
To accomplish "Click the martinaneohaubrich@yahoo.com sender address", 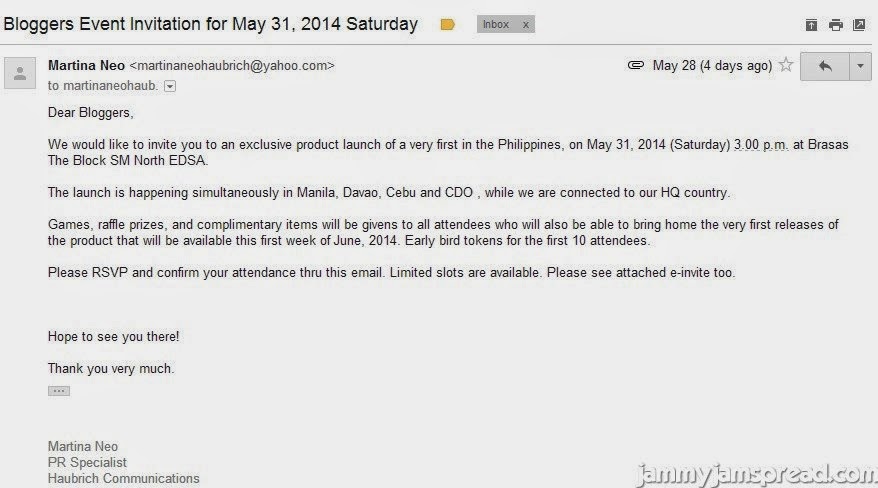I will [x=232, y=65].
